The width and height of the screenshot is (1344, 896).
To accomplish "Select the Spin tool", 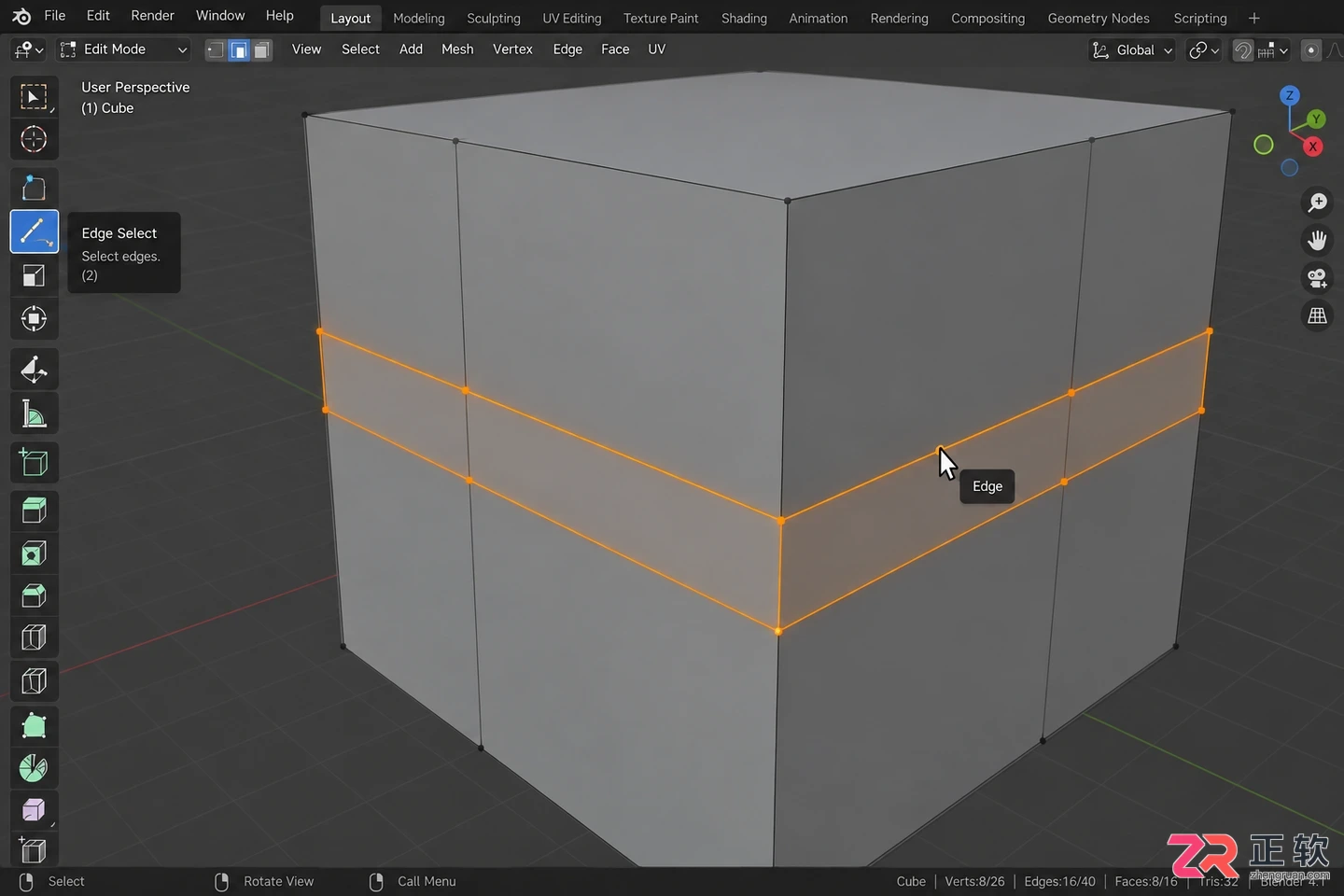I will [34, 768].
